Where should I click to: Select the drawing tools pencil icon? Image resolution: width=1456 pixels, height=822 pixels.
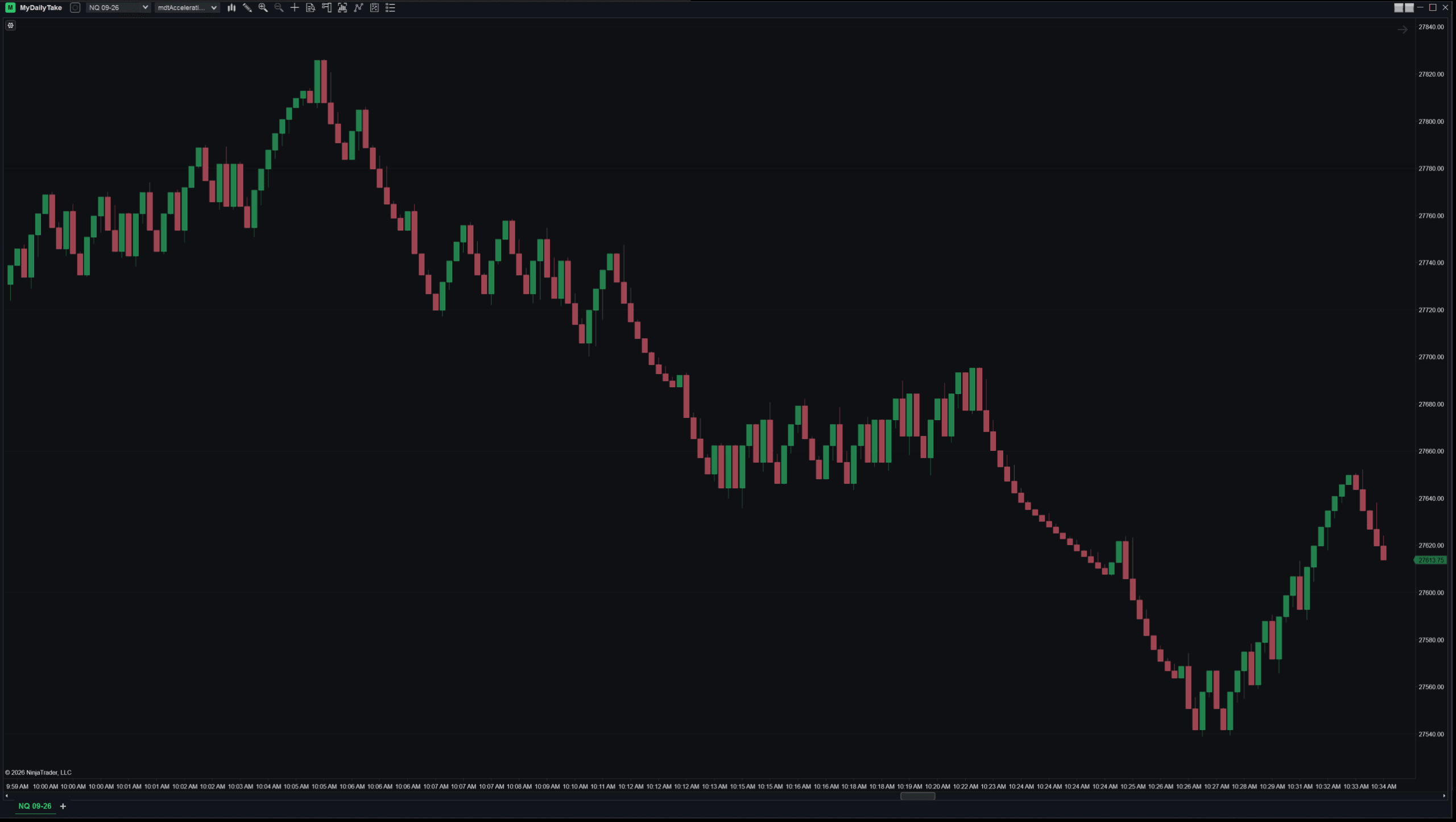click(247, 7)
